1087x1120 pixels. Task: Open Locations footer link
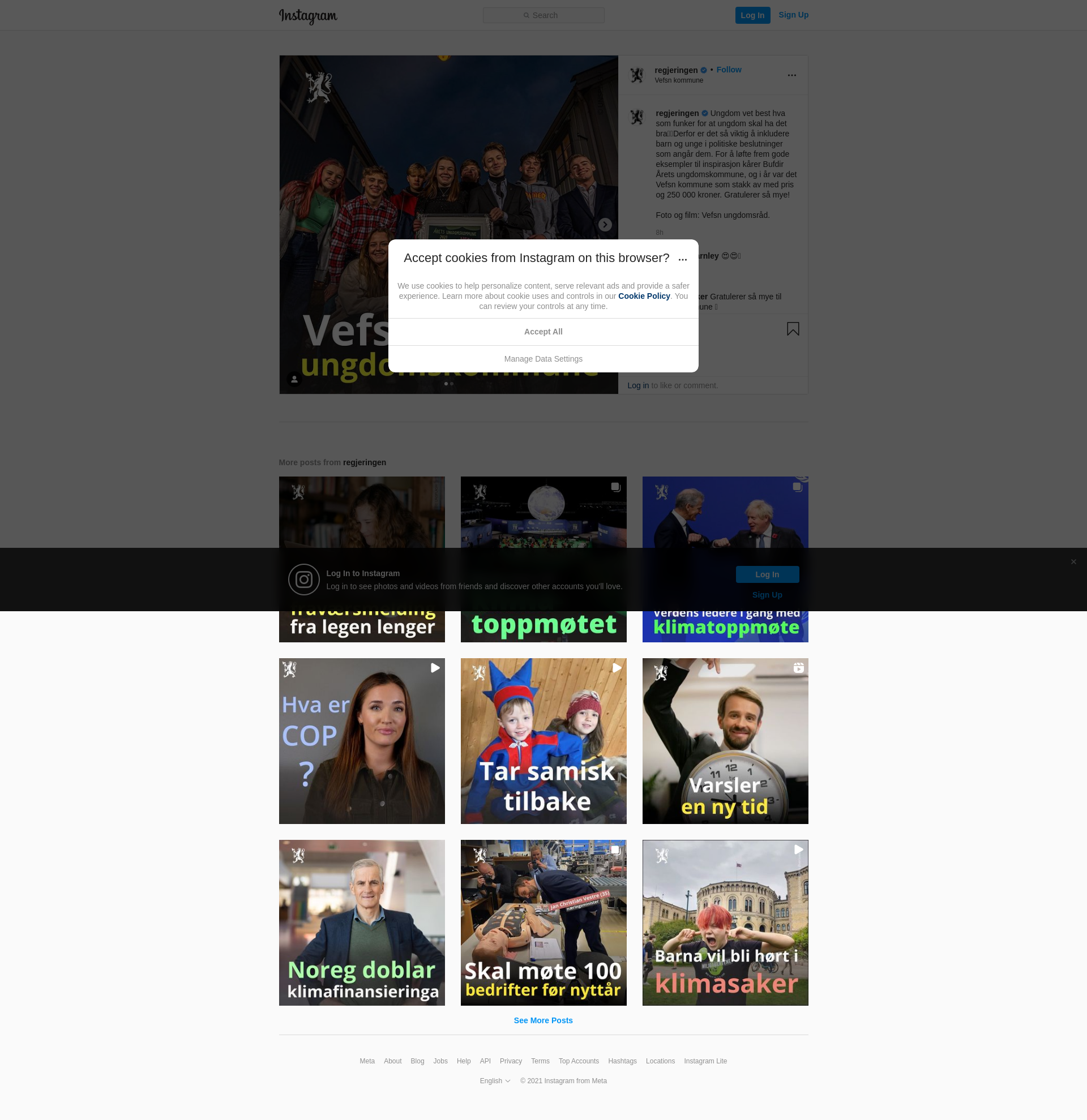(x=660, y=1061)
